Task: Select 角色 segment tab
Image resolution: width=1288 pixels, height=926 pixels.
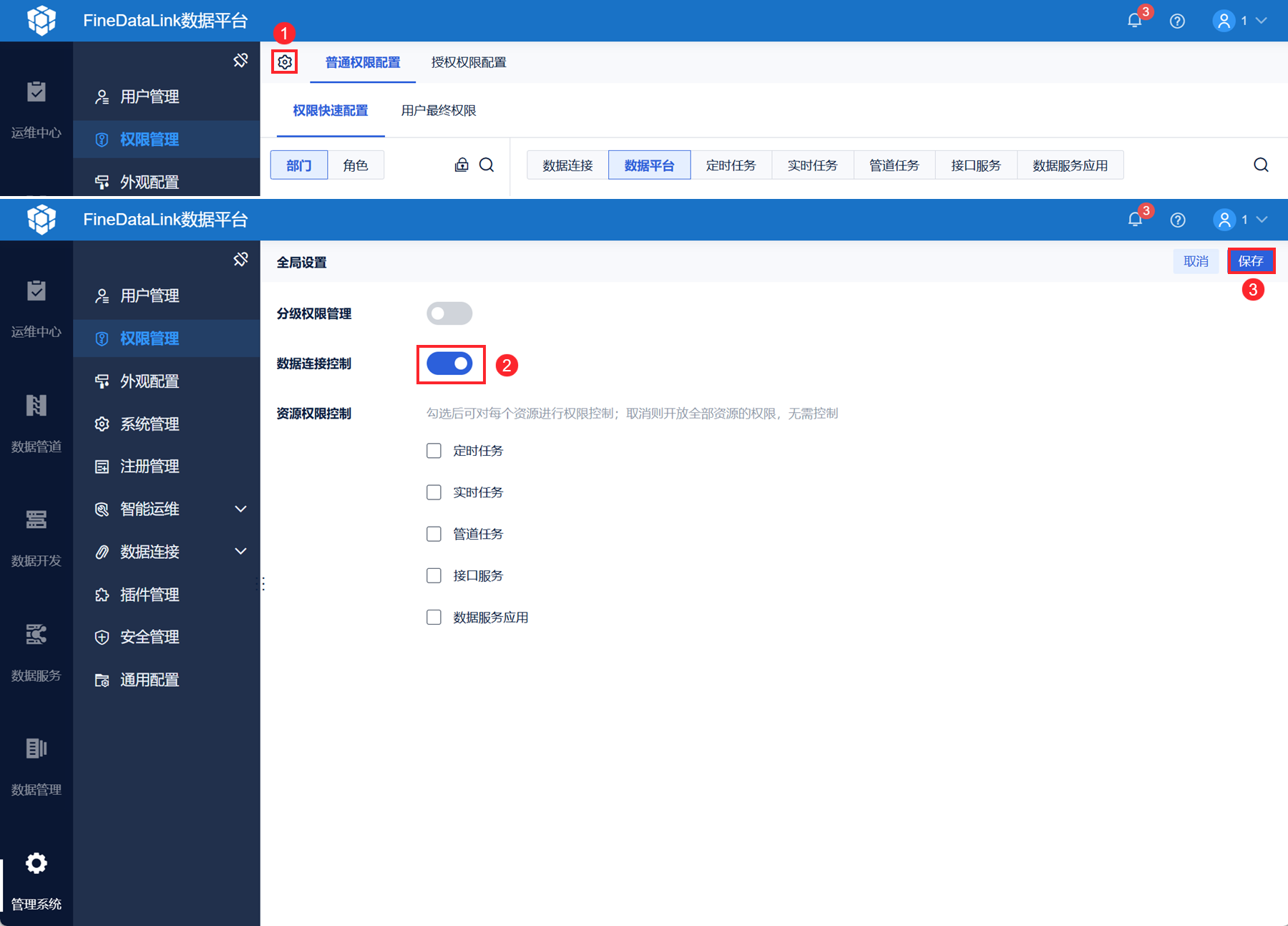Action: click(356, 165)
